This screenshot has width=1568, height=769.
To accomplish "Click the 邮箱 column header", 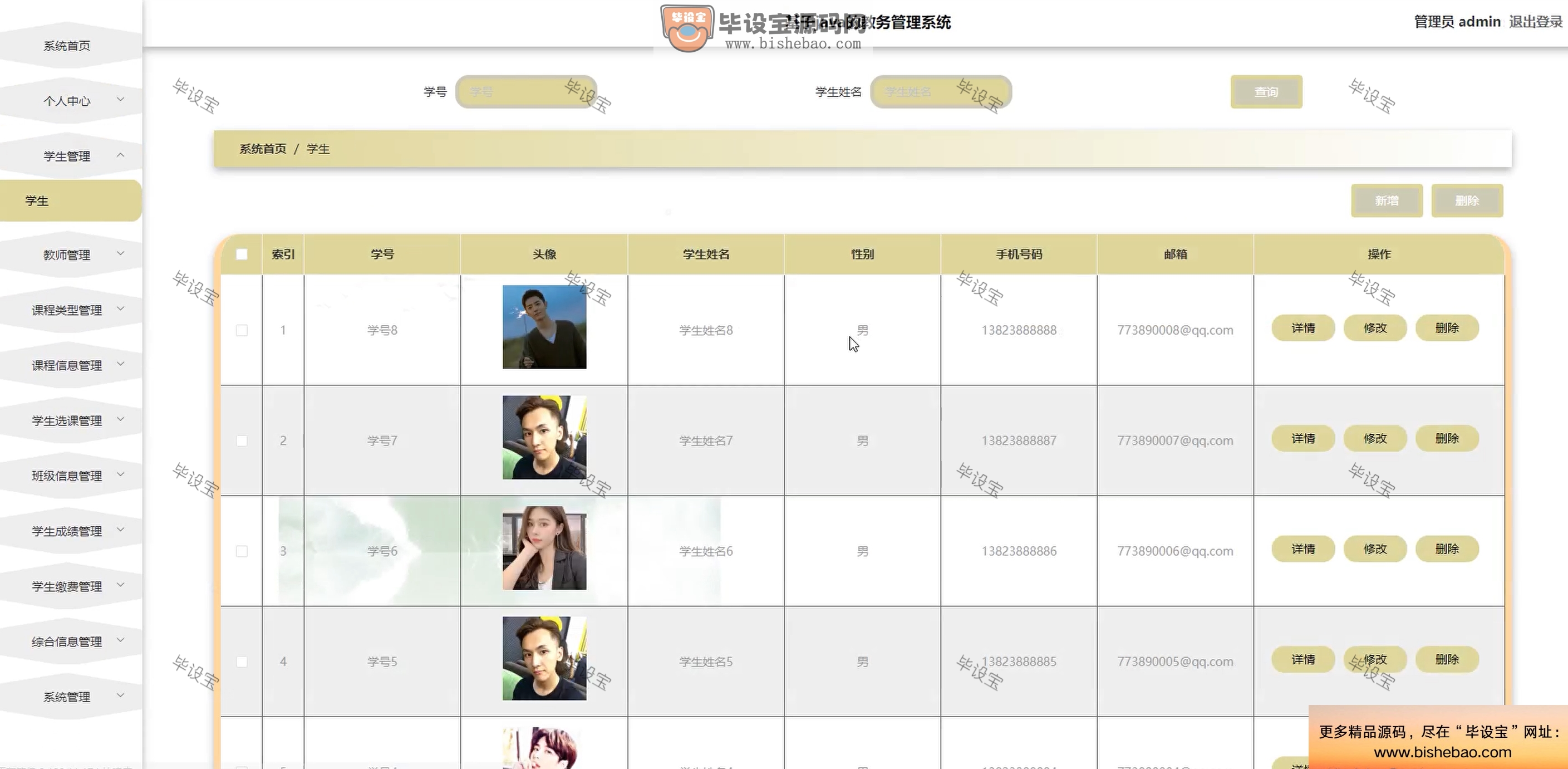I will coord(1176,254).
